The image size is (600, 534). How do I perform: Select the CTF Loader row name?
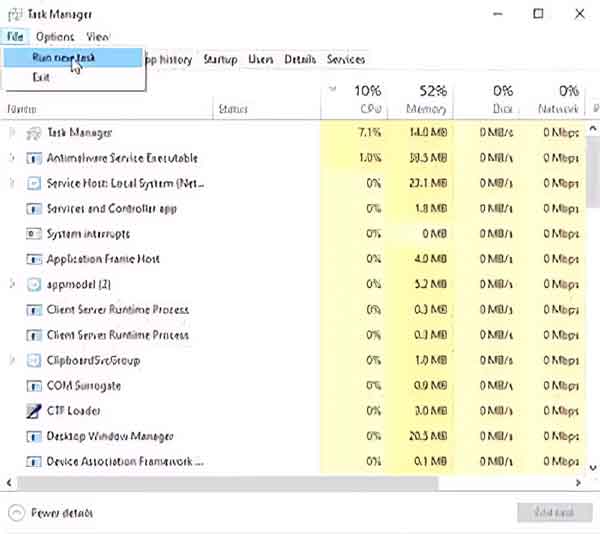coord(73,411)
